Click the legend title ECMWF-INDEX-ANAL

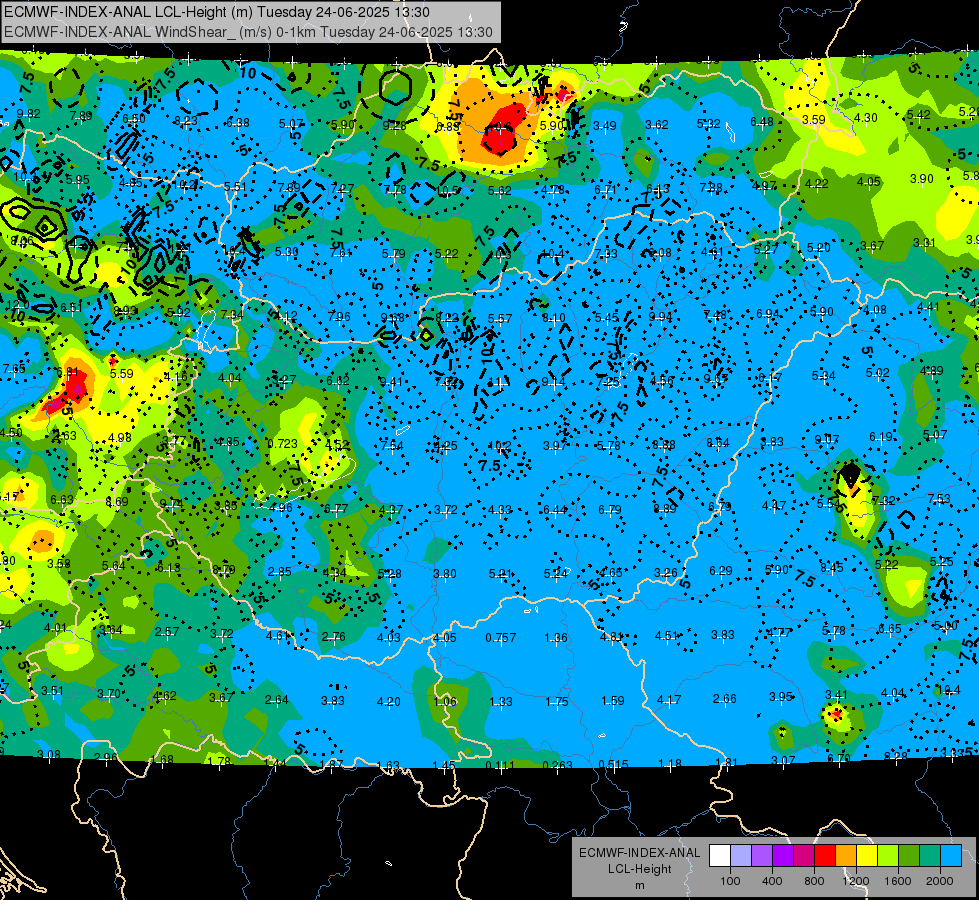click(x=639, y=853)
